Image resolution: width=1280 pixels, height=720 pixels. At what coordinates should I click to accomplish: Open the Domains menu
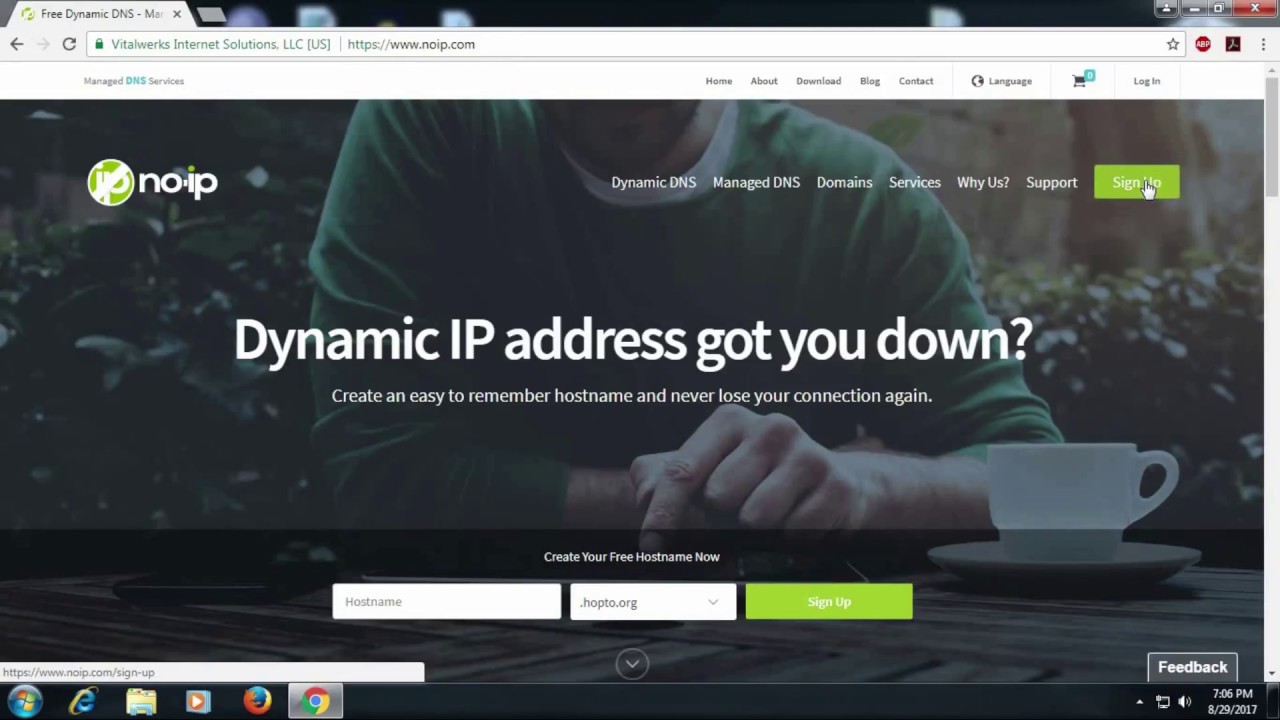pyautogui.click(x=844, y=182)
